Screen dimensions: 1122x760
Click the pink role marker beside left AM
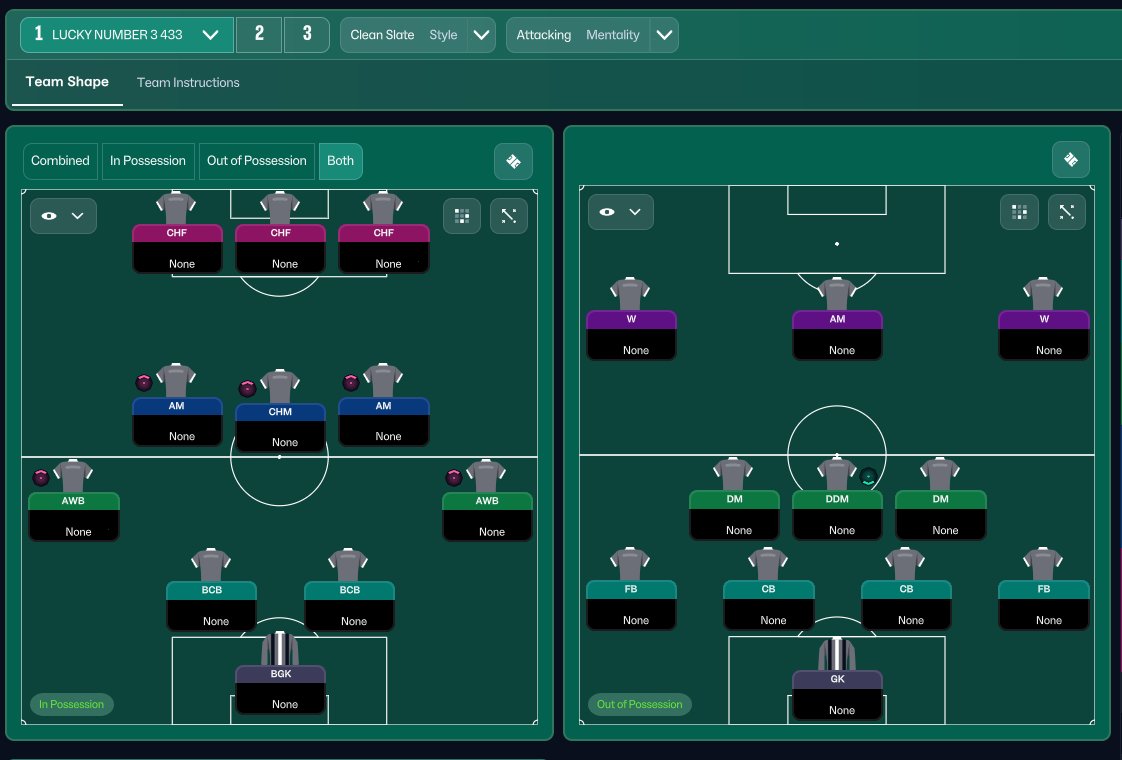tap(144, 382)
